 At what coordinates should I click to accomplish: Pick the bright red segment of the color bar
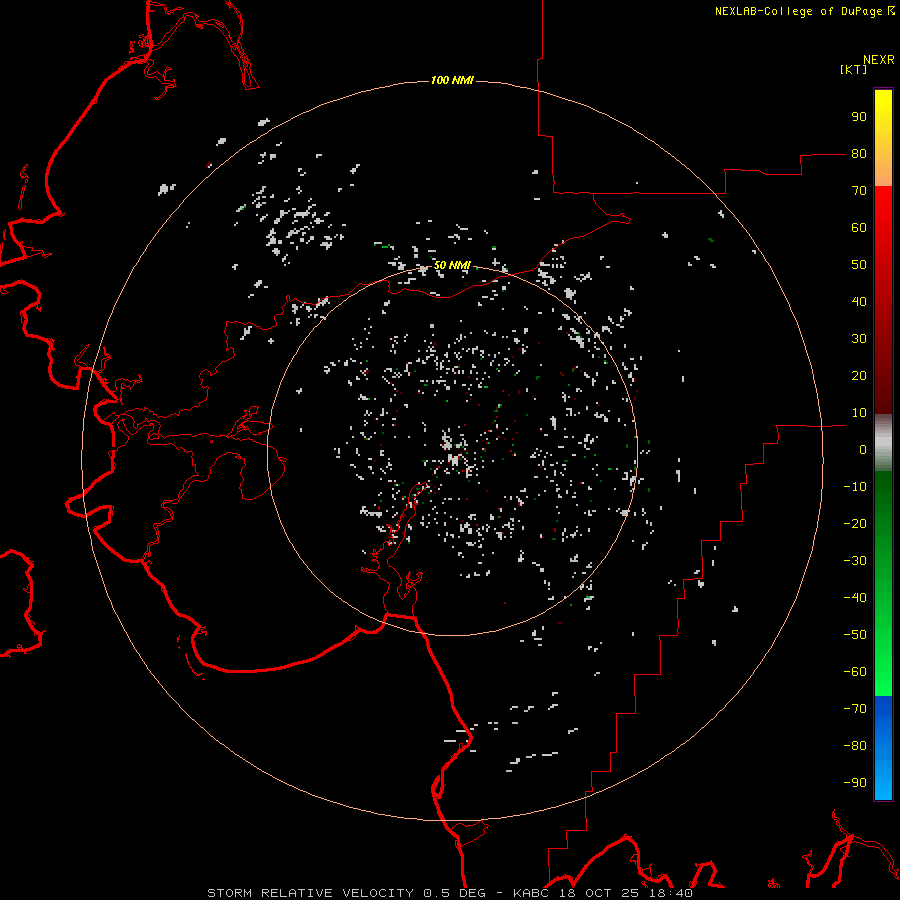(883, 212)
